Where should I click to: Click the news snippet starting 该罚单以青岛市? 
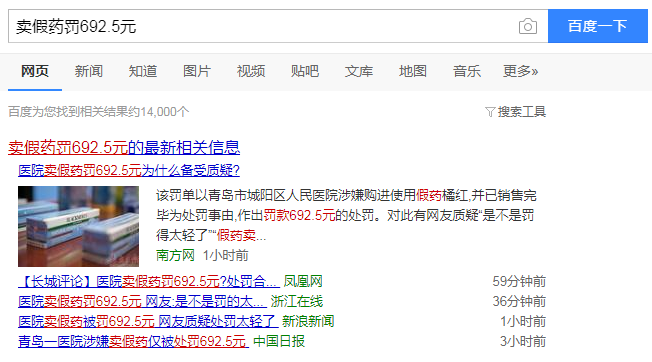point(346,215)
